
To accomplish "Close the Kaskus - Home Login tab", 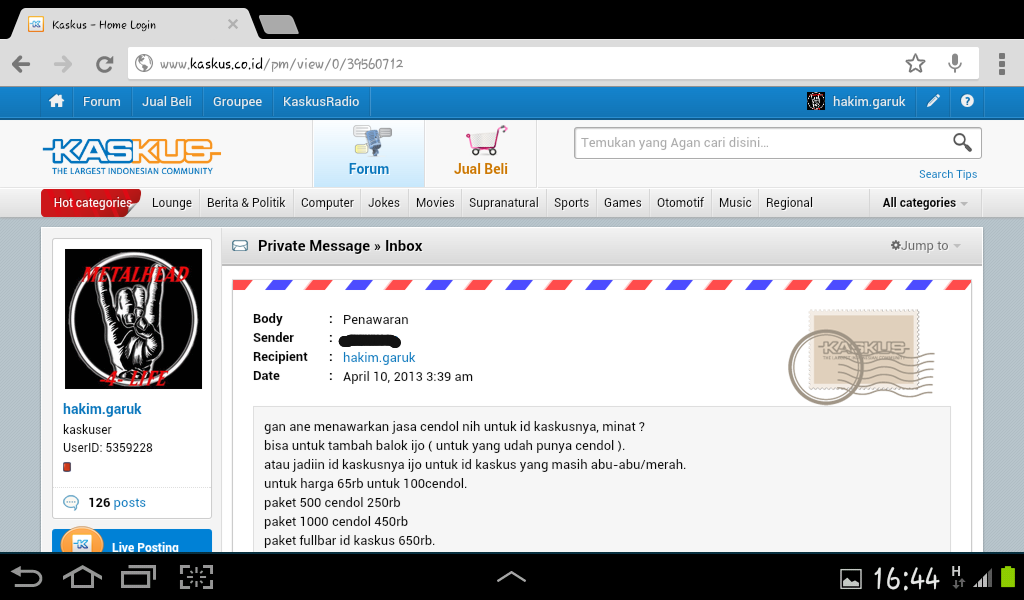I will [232, 24].
